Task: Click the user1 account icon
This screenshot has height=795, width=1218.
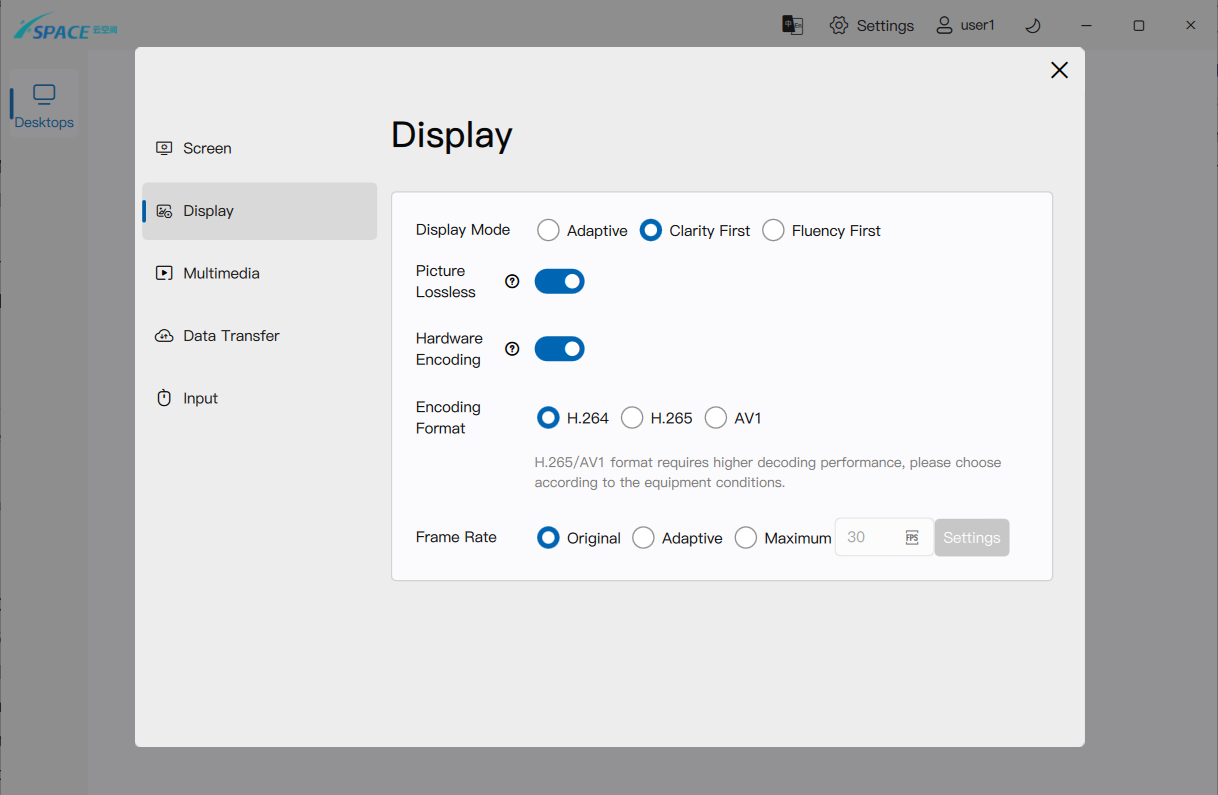Action: 944,25
